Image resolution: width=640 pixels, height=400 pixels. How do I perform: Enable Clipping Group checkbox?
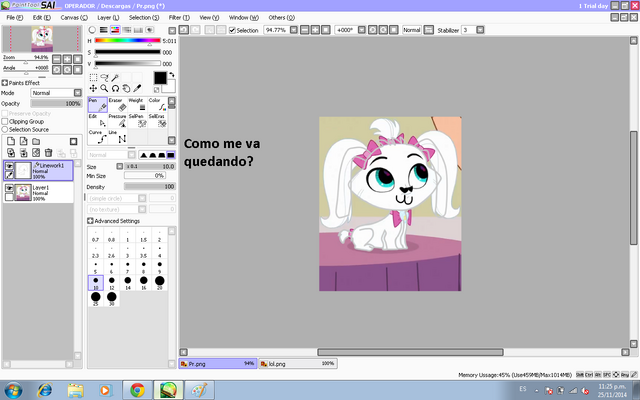pos(5,122)
